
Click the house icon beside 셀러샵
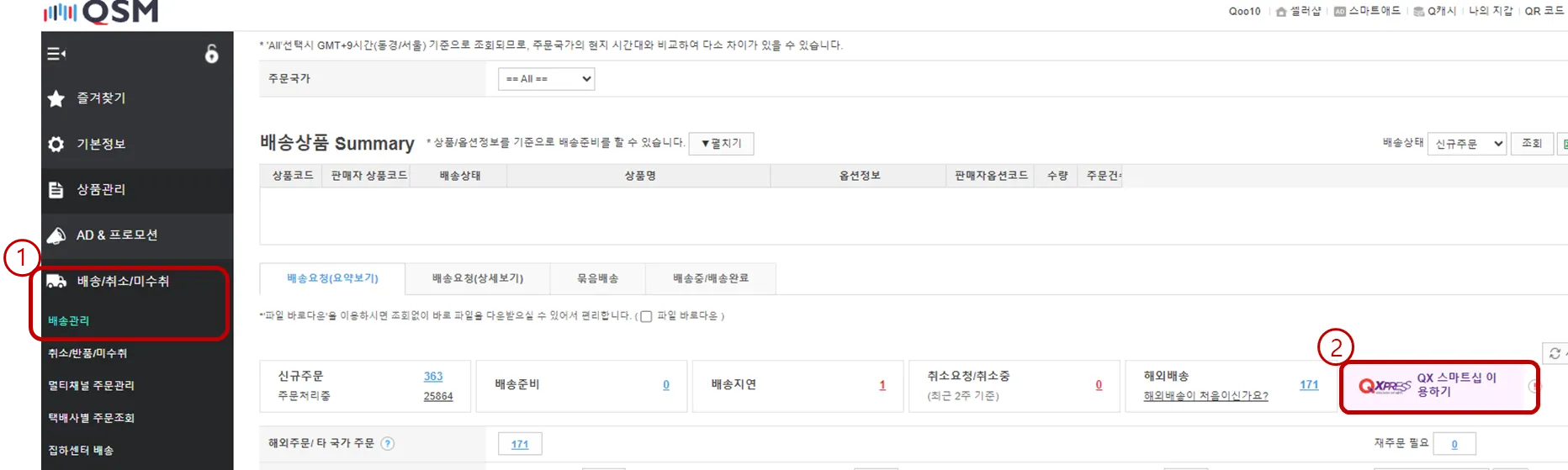1281,12
